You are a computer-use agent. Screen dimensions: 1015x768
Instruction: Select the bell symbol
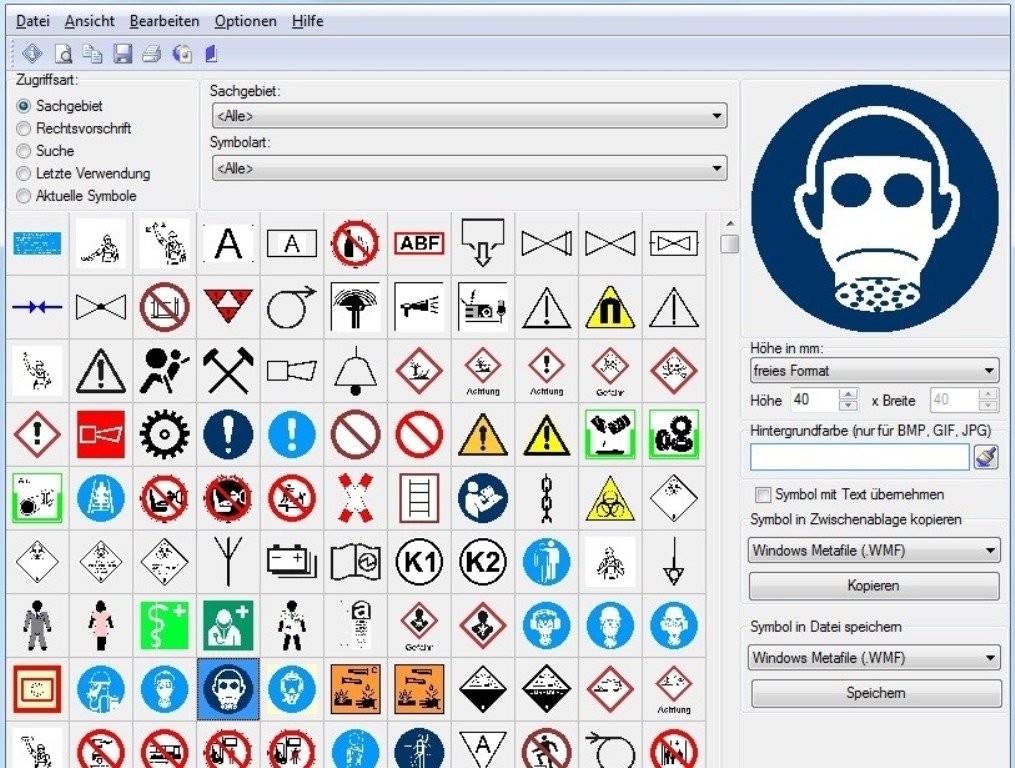point(355,371)
